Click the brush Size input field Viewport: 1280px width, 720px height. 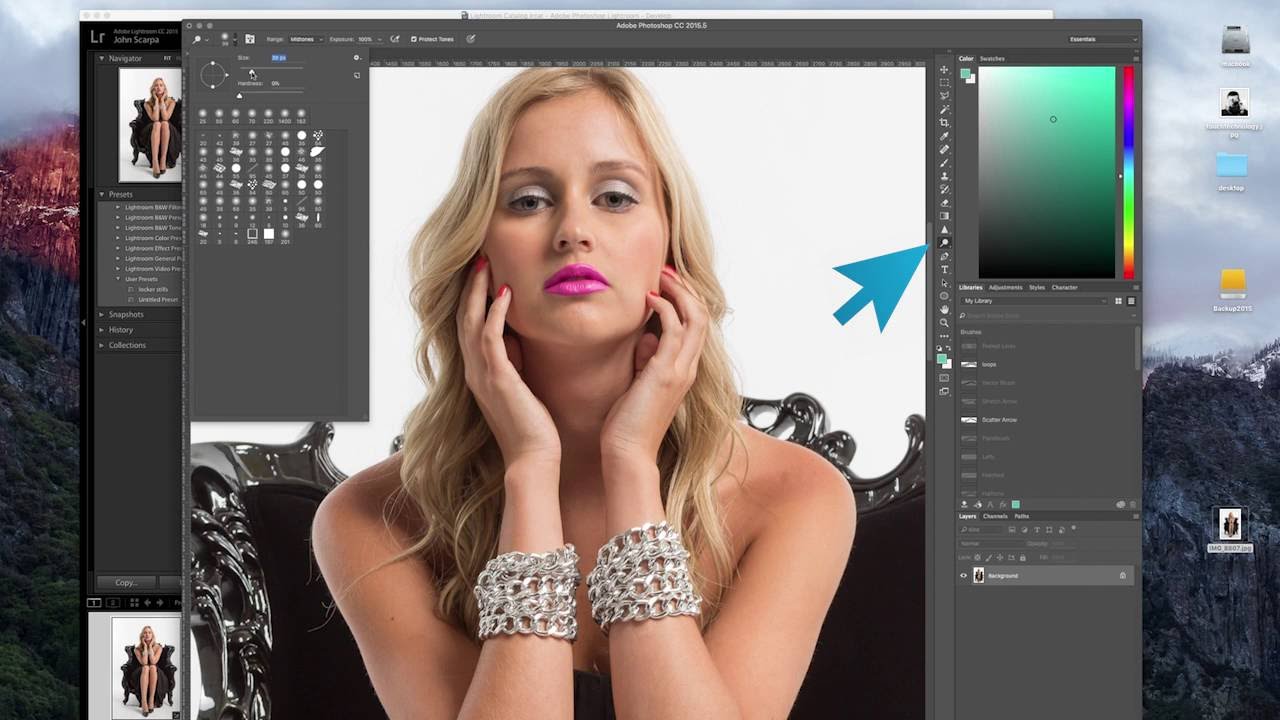(286, 58)
